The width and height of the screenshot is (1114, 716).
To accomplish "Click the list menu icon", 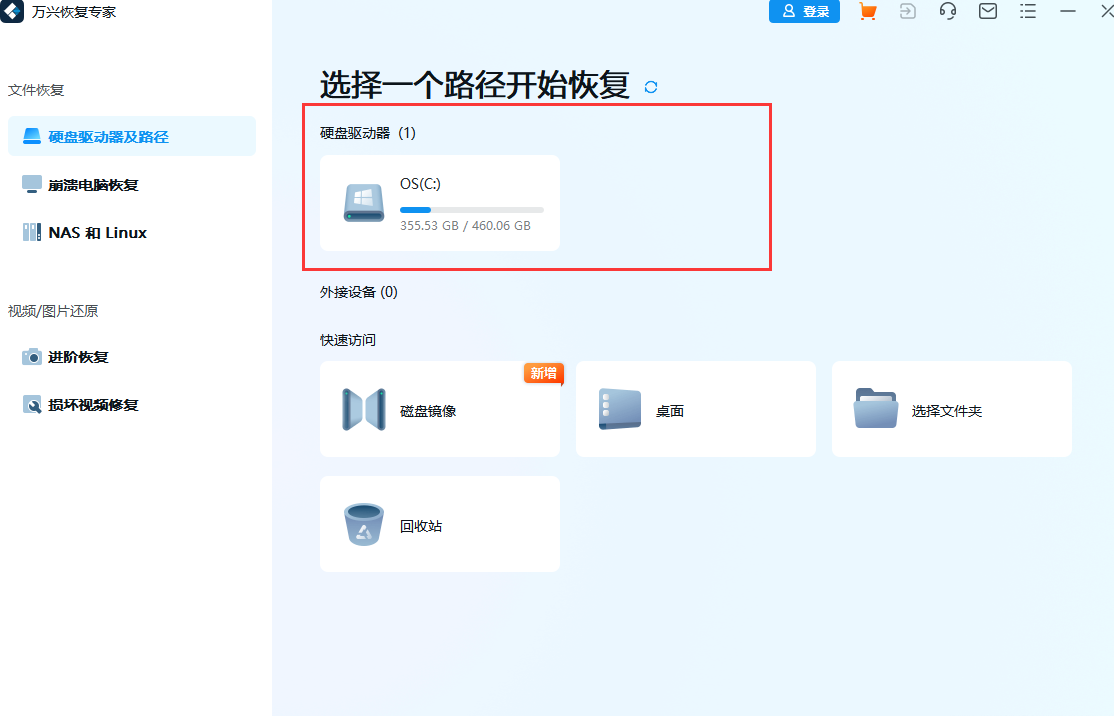I will (1028, 12).
